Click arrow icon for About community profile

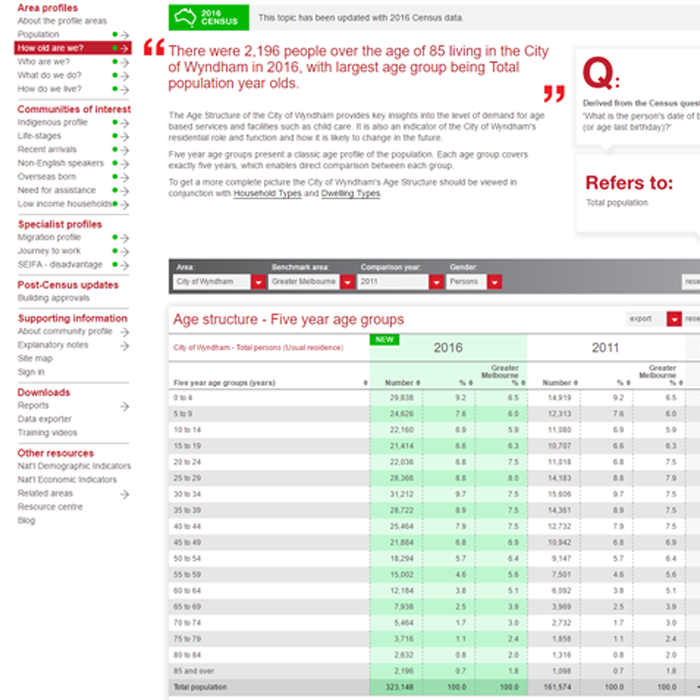tap(125, 332)
